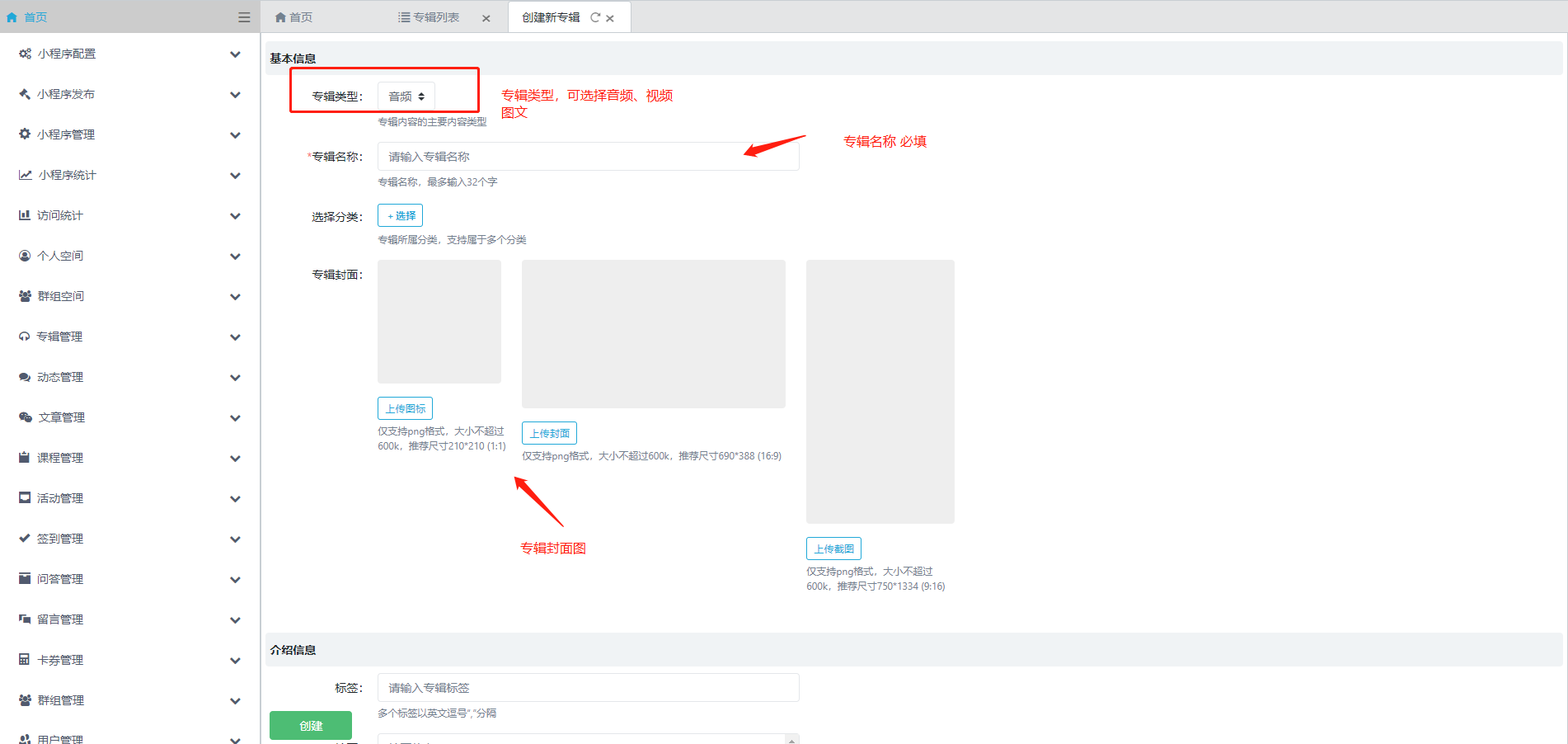Click the 卡券管理 calculator icon
The image size is (1568, 744).
(25, 659)
